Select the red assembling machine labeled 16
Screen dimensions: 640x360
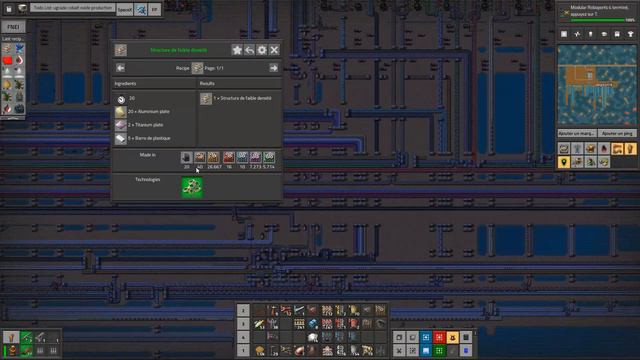(229, 158)
